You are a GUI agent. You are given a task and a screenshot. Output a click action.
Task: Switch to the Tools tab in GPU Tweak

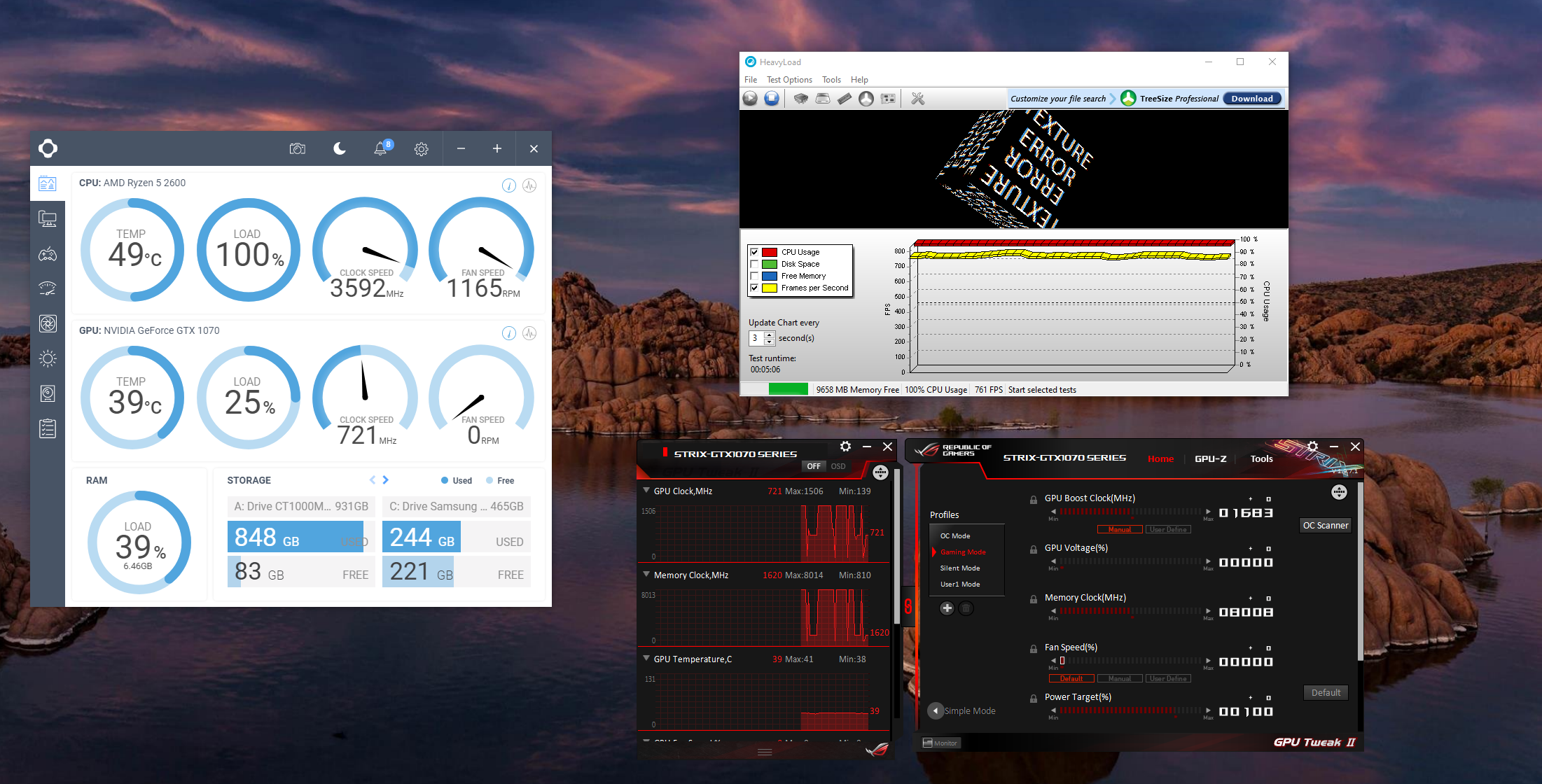1261,459
